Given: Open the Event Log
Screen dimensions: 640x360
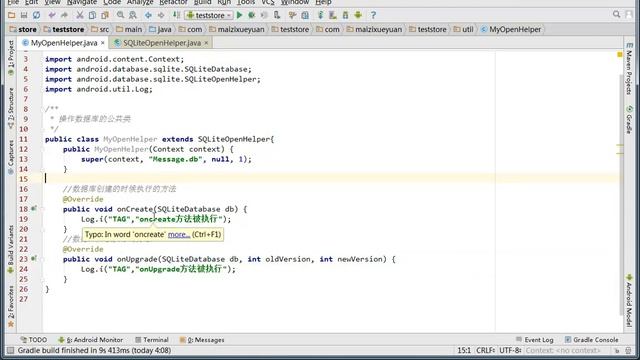Looking at the screenshot, I should pos(535,340).
